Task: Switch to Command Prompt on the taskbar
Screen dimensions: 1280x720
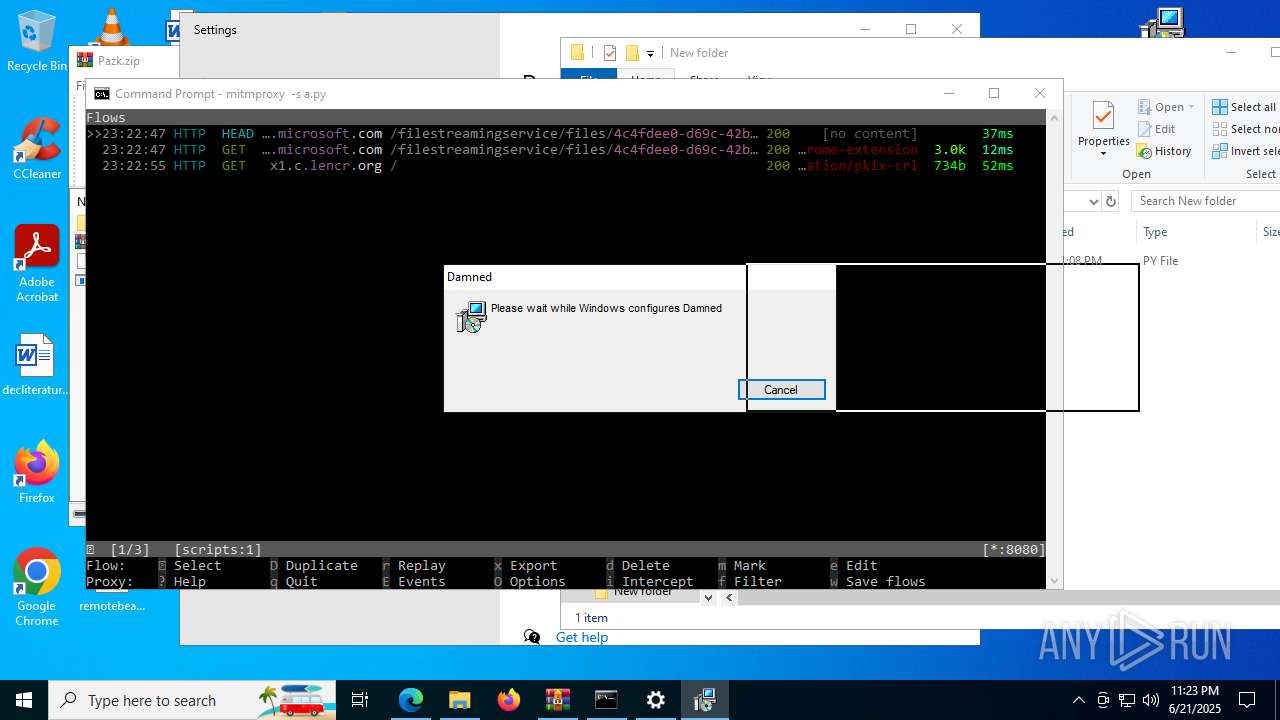Action: click(606, 700)
